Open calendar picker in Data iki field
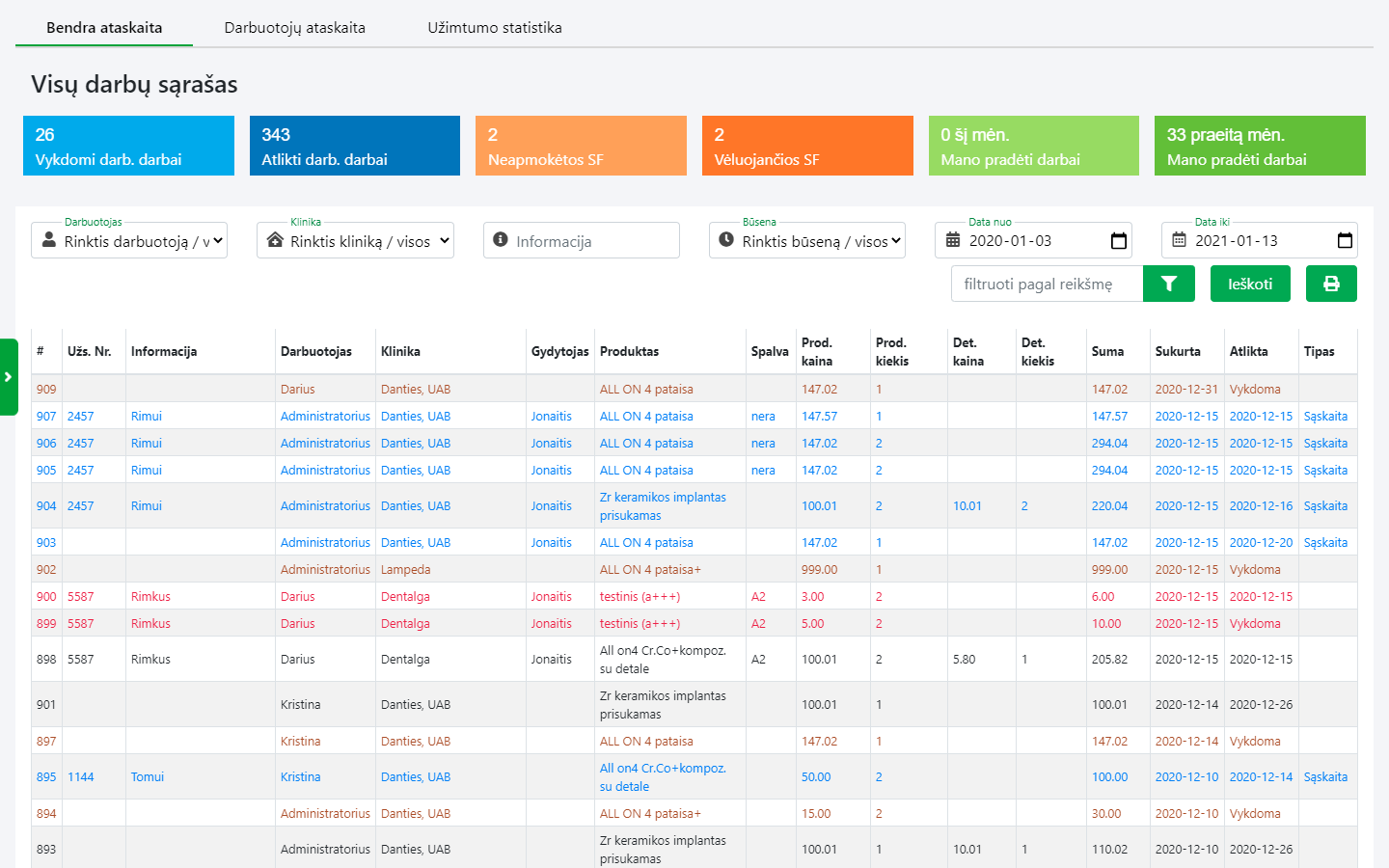 [1345, 241]
